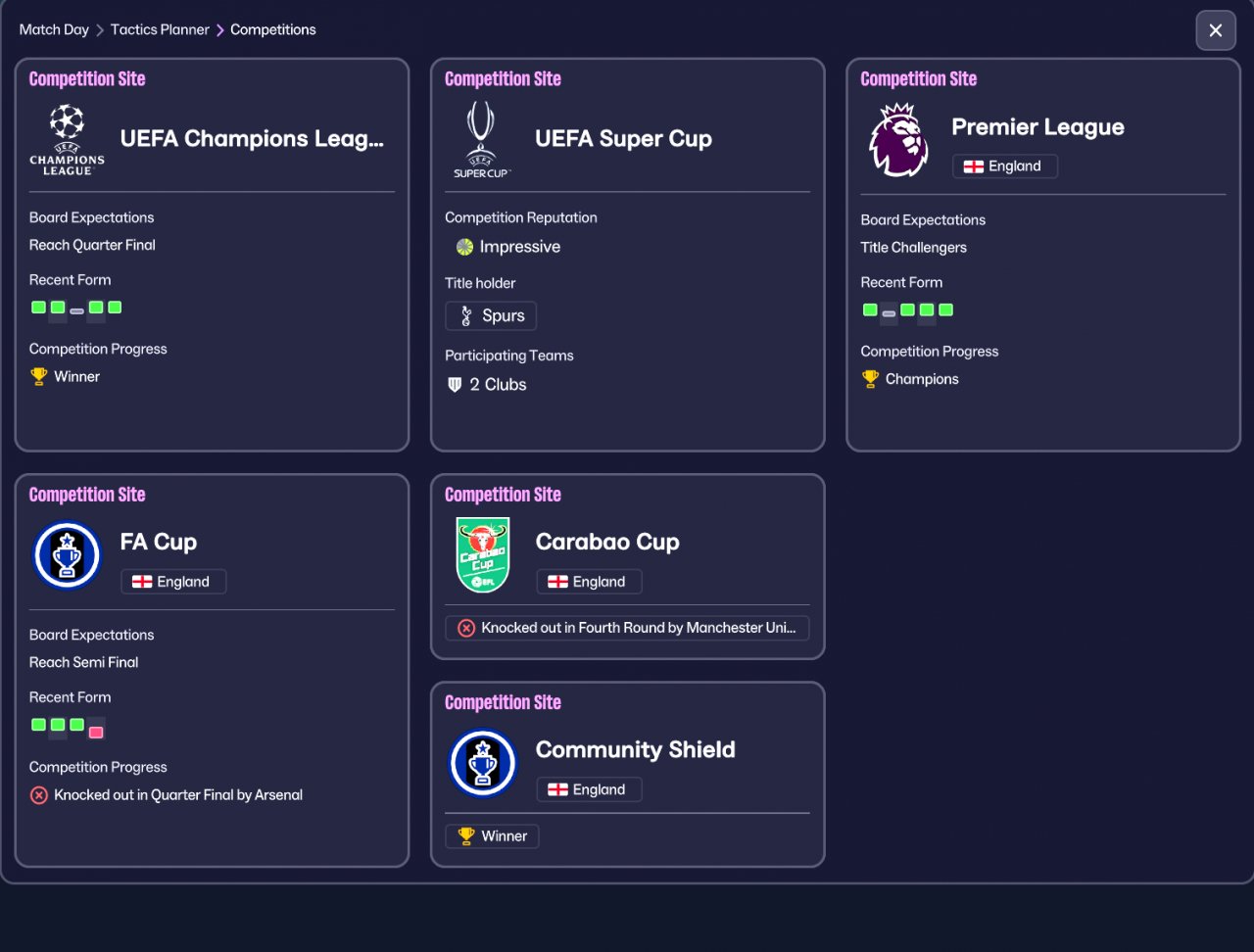The height and width of the screenshot is (952, 1254).
Task: Click the Premier League lion logo
Action: [898, 140]
